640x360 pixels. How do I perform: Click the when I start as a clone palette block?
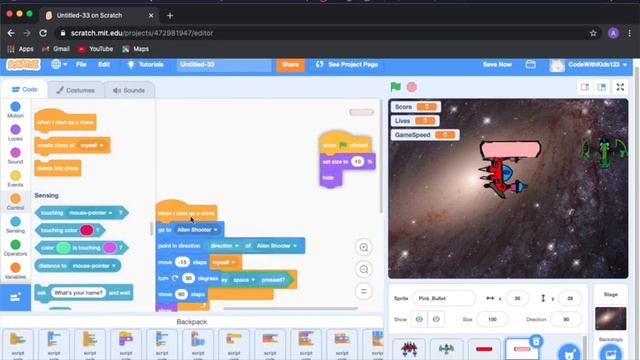(x=65, y=121)
